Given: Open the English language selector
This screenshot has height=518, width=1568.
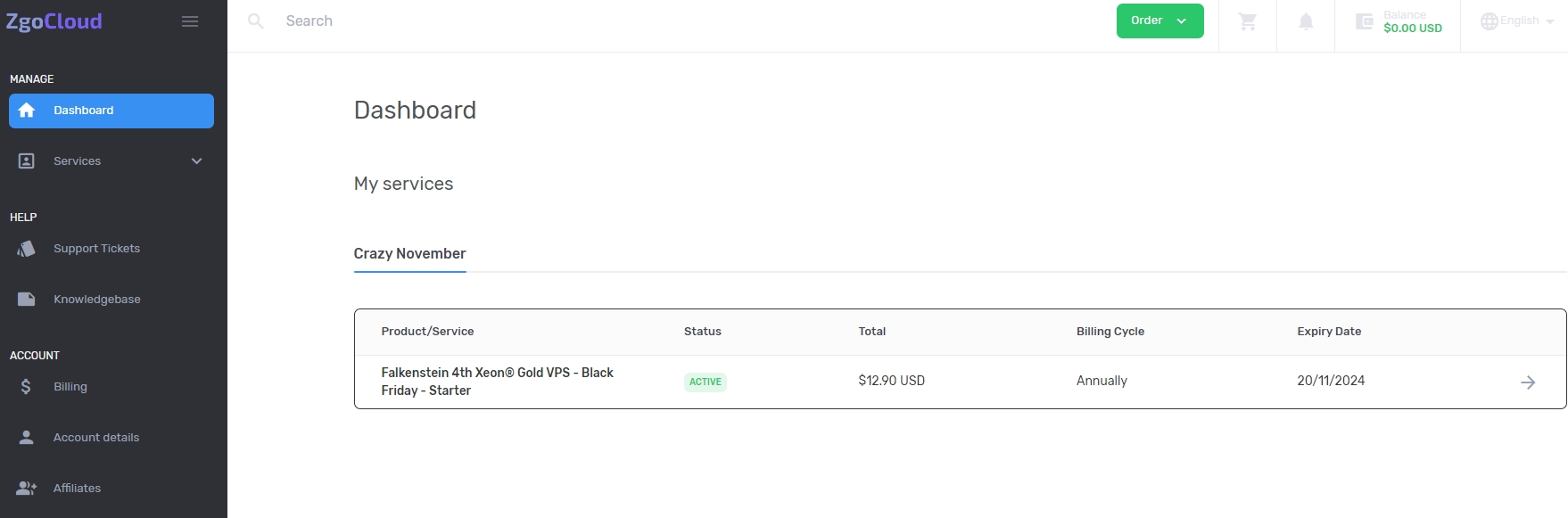Looking at the screenshot, I should 1517,21.
